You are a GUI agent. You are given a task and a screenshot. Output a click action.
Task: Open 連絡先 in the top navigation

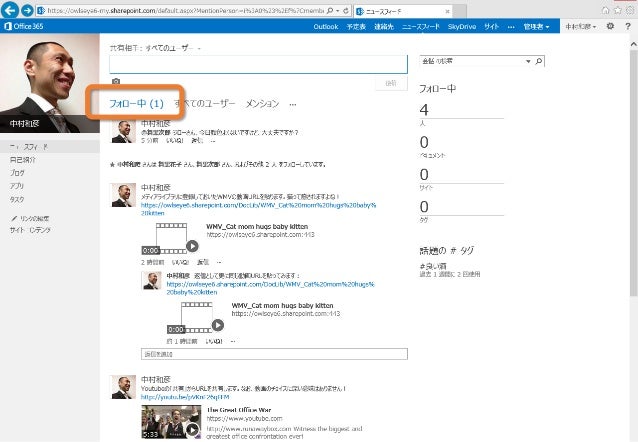coord(384,27)
